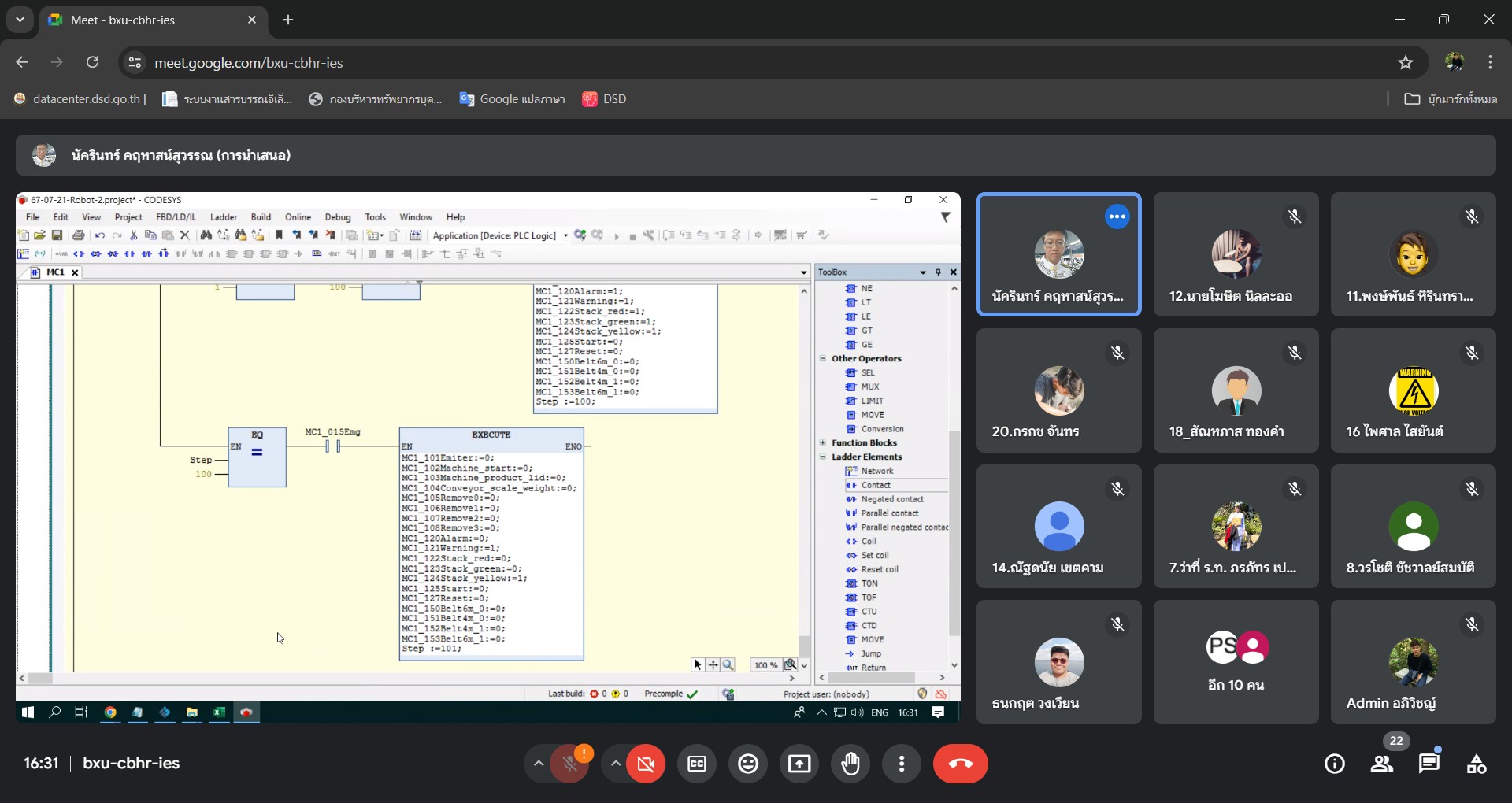1512x803 pixels.
Task: Open the DSD bookmark link
Action: click(x=604, y=99)
